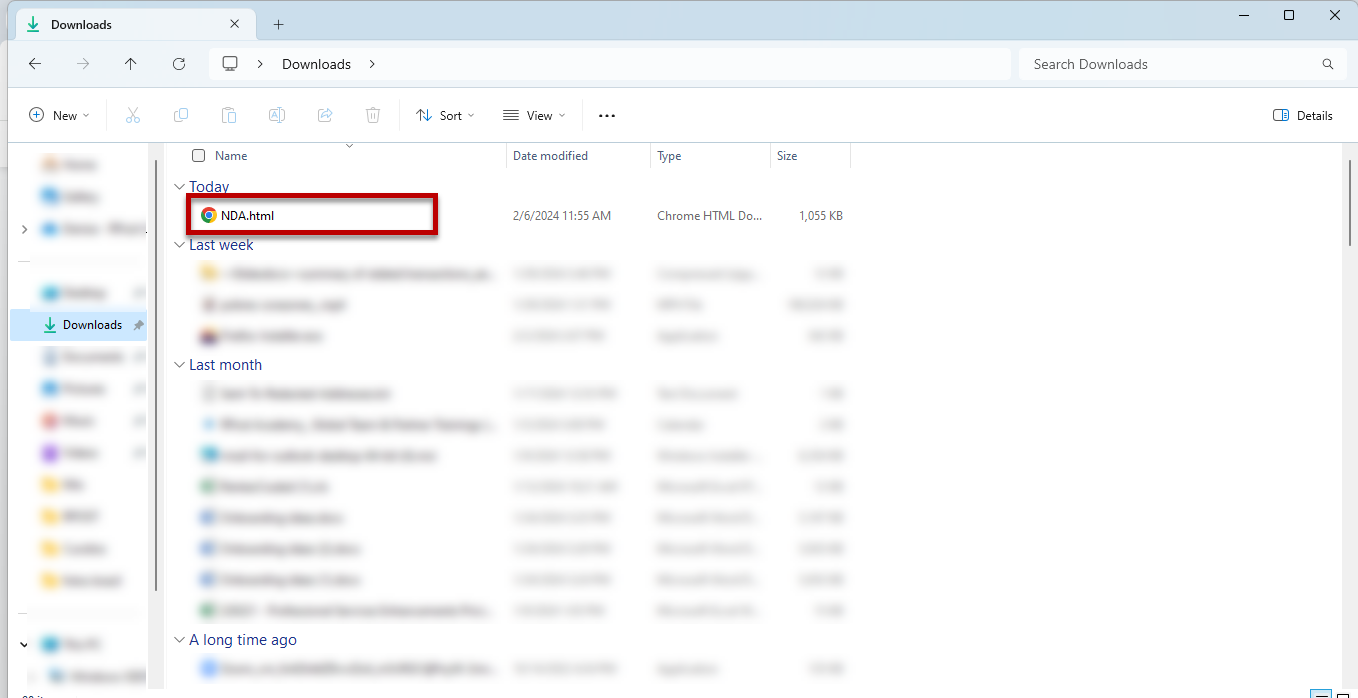
Task: Open the View options dropdown
Action: [x=534, y=115]
